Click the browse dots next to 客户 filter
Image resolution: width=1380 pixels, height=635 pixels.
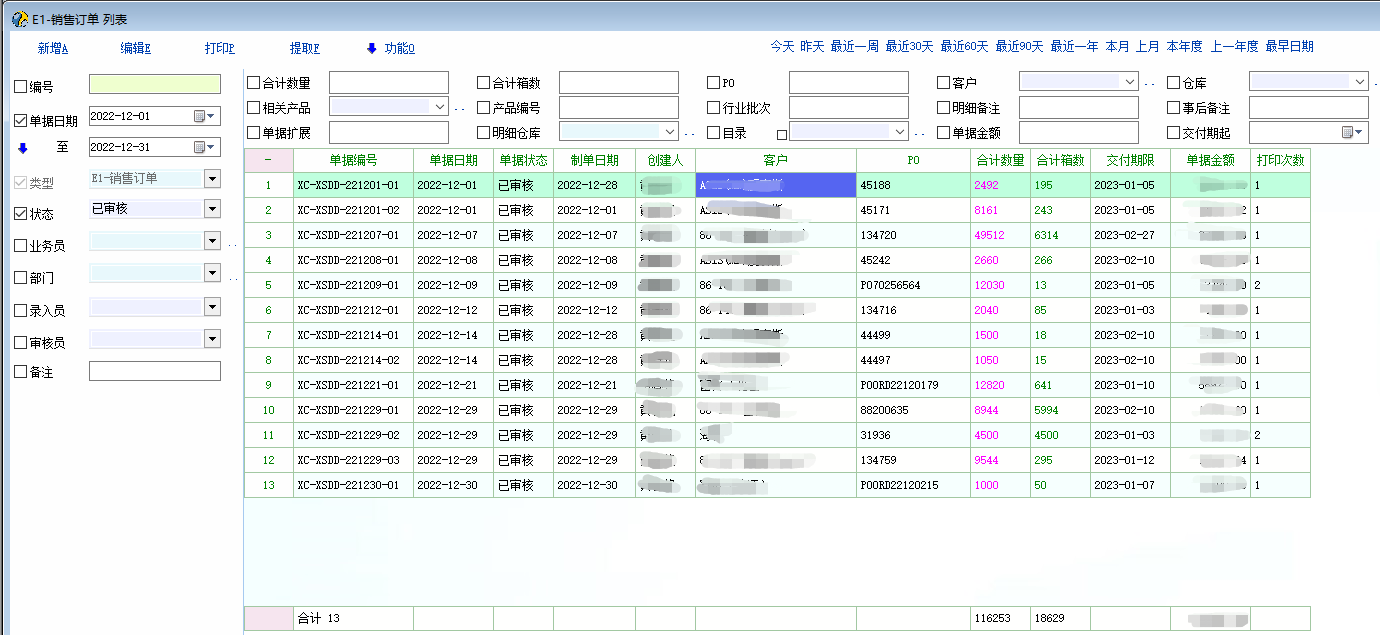pos(1150,84)
